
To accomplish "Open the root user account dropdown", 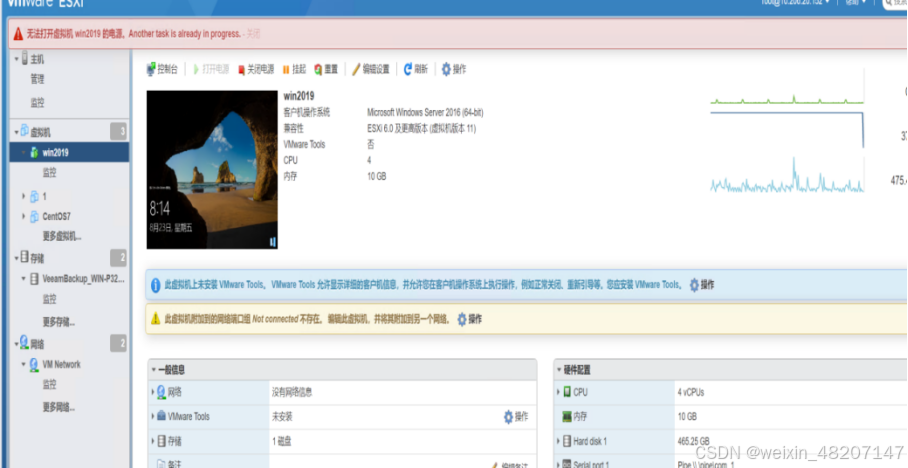I will pos(795,2).
